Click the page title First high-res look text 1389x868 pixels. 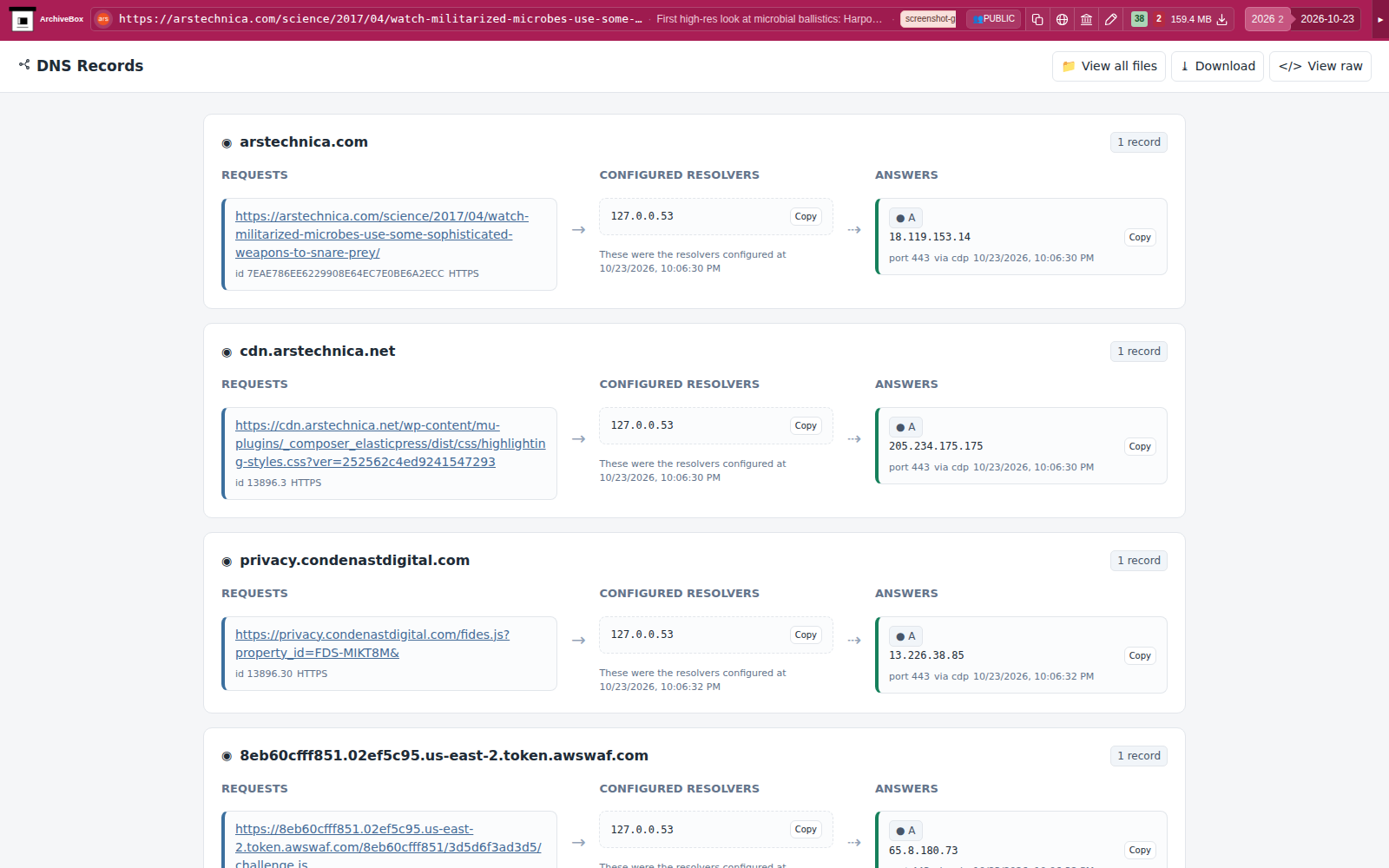769,19
